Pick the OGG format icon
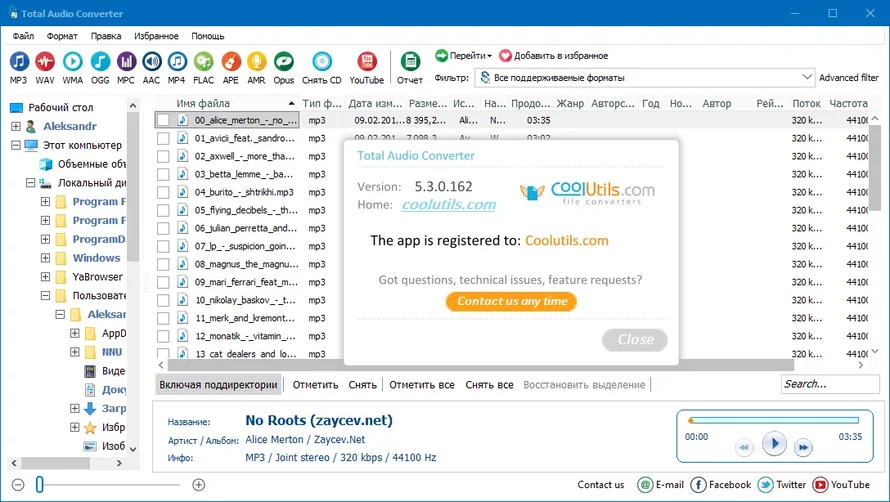890x502 pixels. coord(100,61)
